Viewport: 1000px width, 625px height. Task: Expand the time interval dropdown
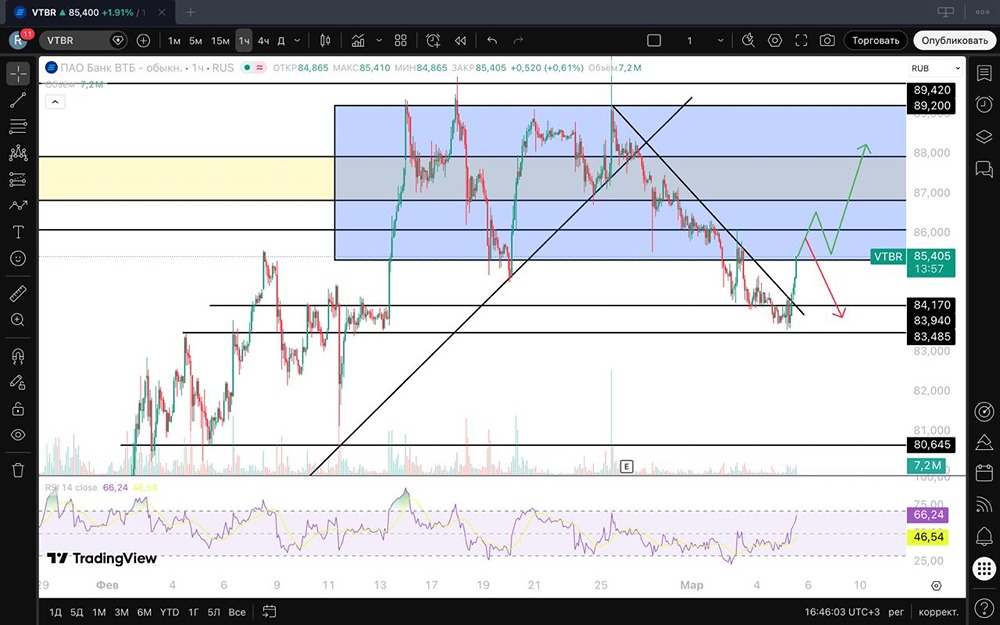click(297, 40)
